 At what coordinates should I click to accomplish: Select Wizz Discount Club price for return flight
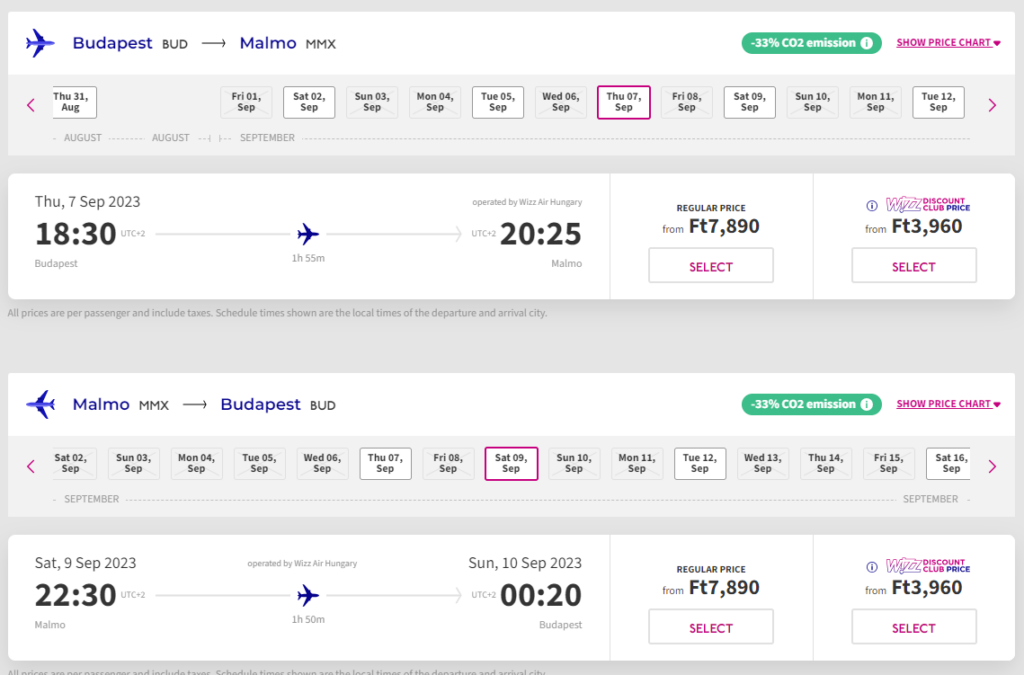[913, 628]
